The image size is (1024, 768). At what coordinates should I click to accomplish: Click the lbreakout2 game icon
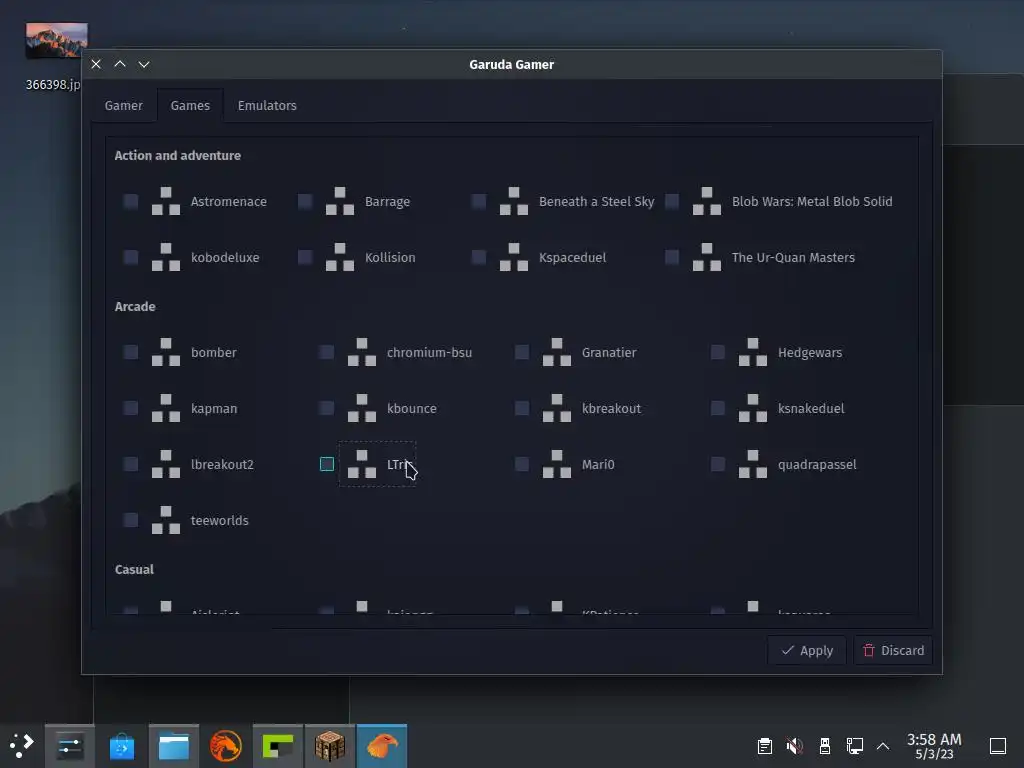coord(166,464)
